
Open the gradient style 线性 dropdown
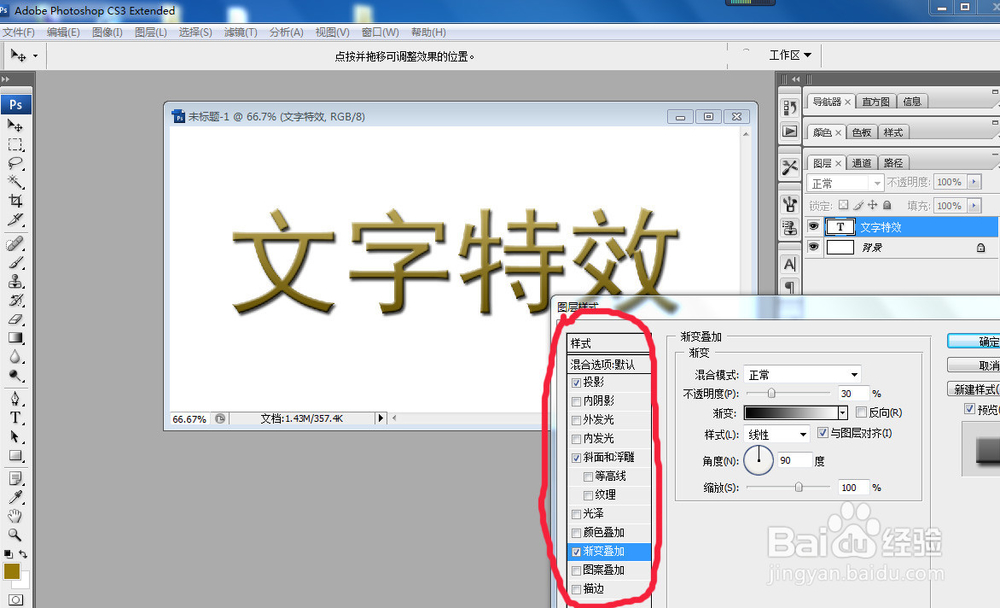pos(775,434)
